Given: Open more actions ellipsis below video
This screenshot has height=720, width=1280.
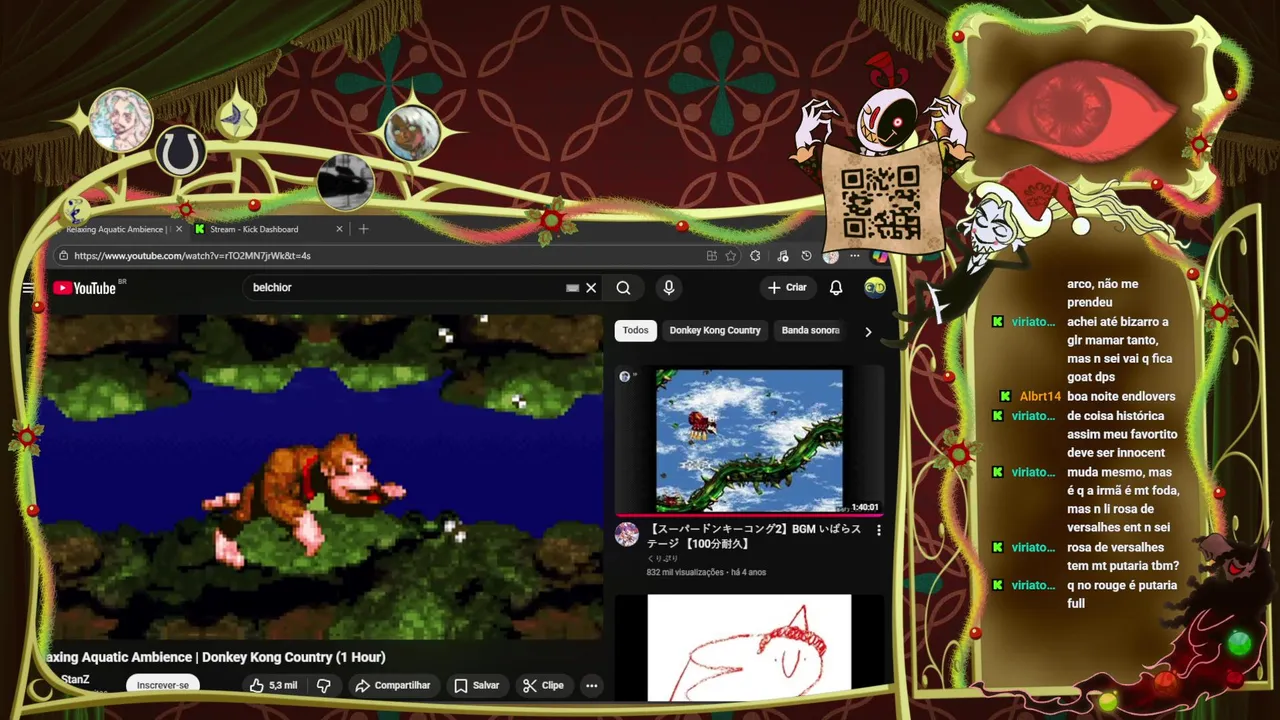Looking at the screenshot, I should pos(592,685).
